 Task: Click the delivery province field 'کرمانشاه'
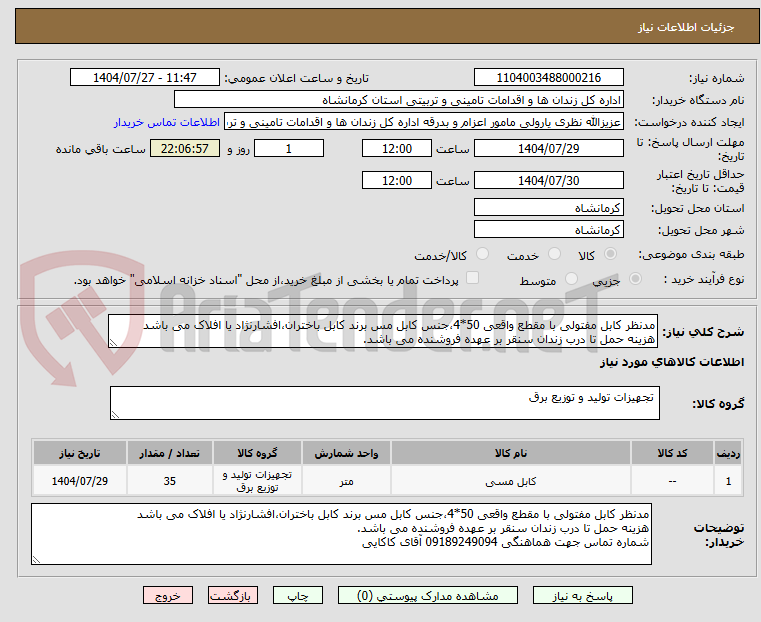[x=548, y=207]
